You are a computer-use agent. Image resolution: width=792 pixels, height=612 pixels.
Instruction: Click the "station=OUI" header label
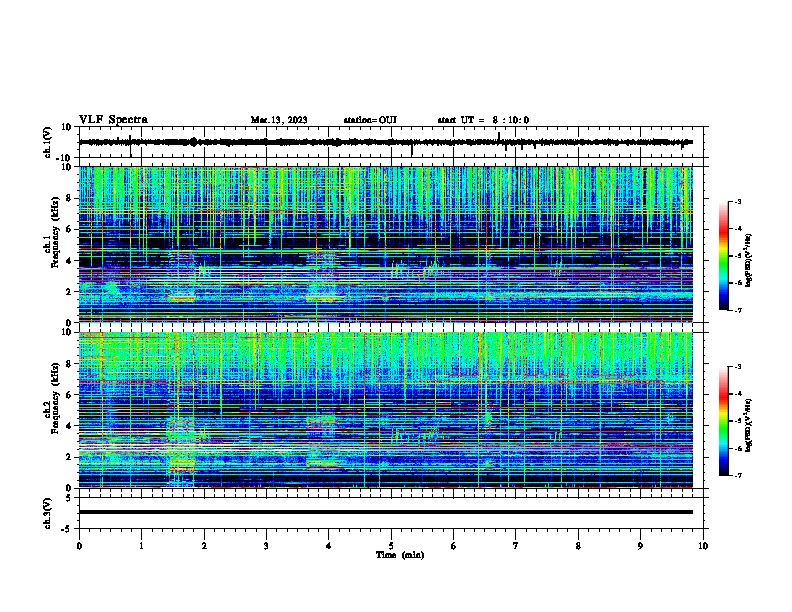(370, 120)
